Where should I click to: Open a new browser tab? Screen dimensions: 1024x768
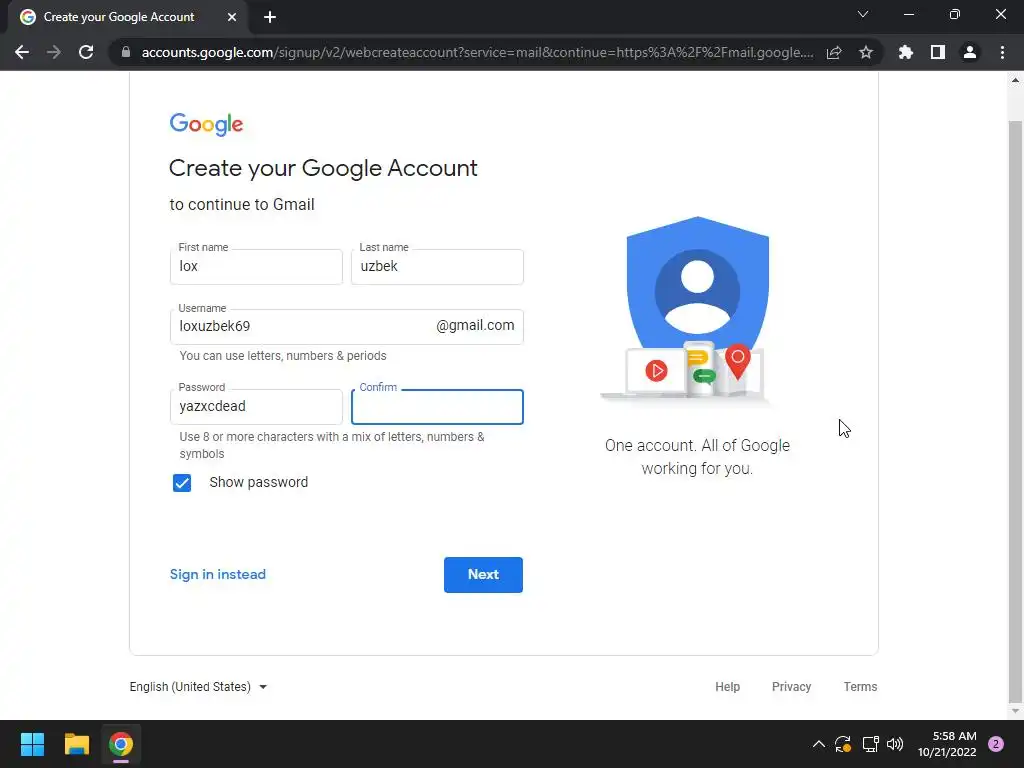coord(270,17)
